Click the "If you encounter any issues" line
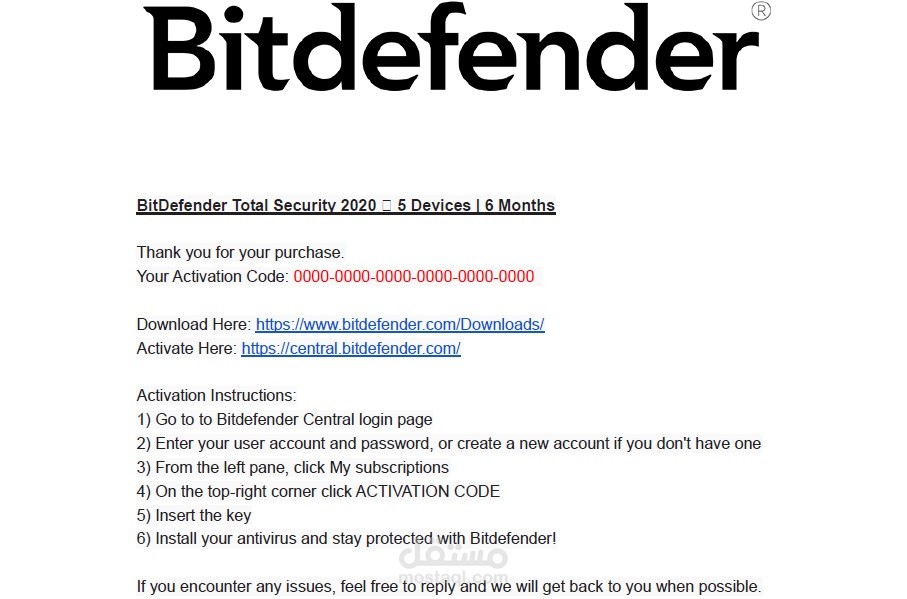The width and height of the screenshot is (907, 599). [x=449, y=586]
